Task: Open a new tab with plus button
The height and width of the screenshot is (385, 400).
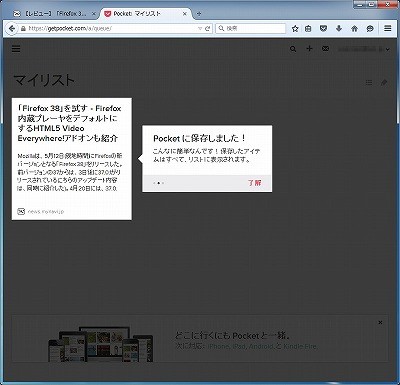Action: (x=199, y=14)
